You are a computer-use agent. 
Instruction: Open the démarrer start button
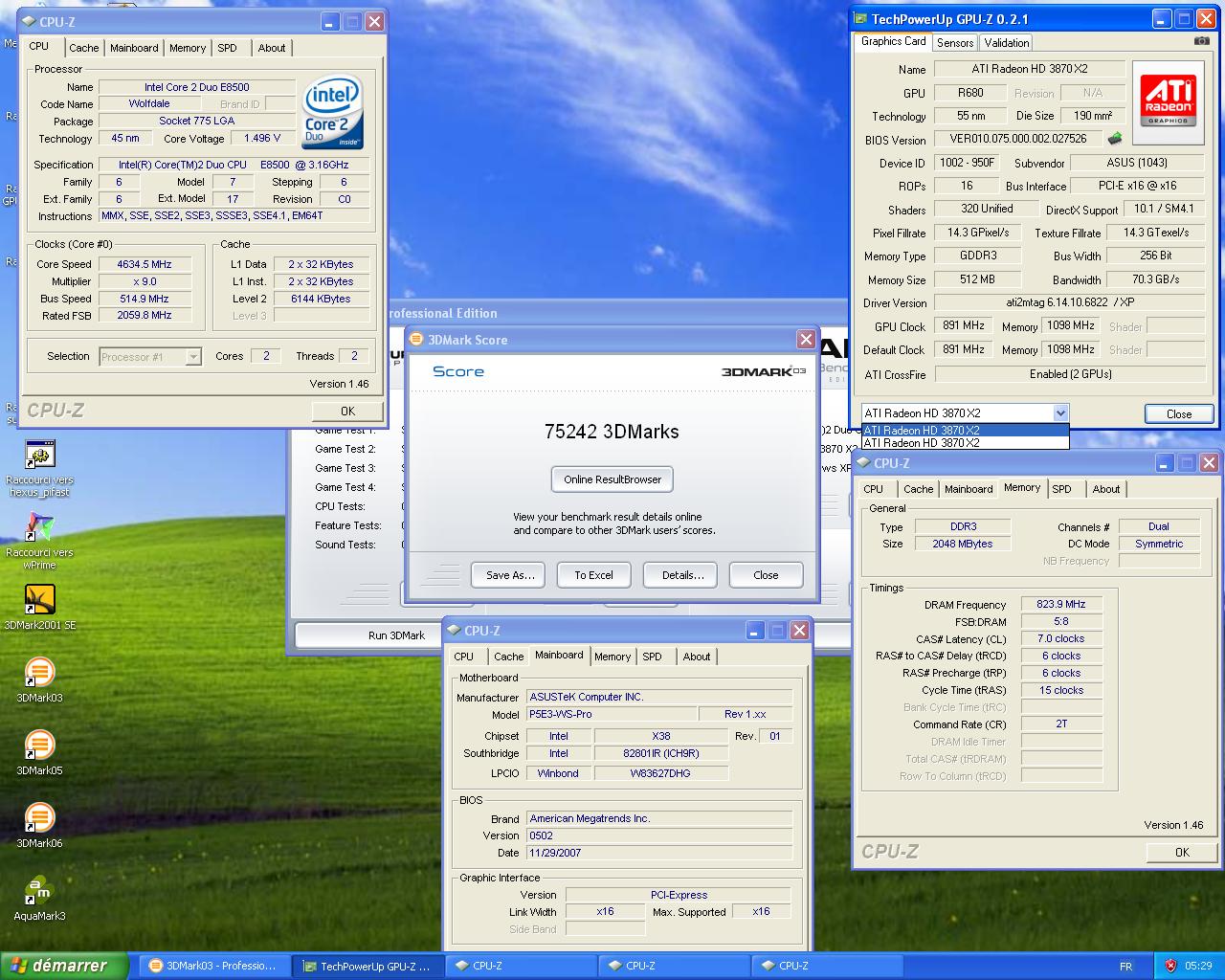63,966
